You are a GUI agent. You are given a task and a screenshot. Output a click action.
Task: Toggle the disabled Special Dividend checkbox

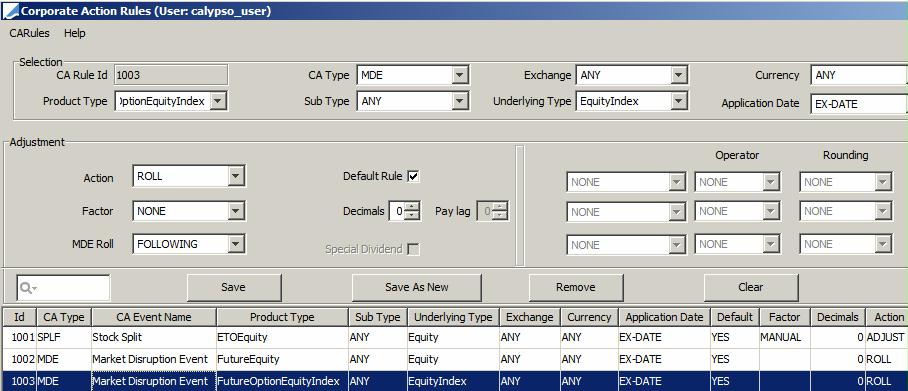pos(413,249)
